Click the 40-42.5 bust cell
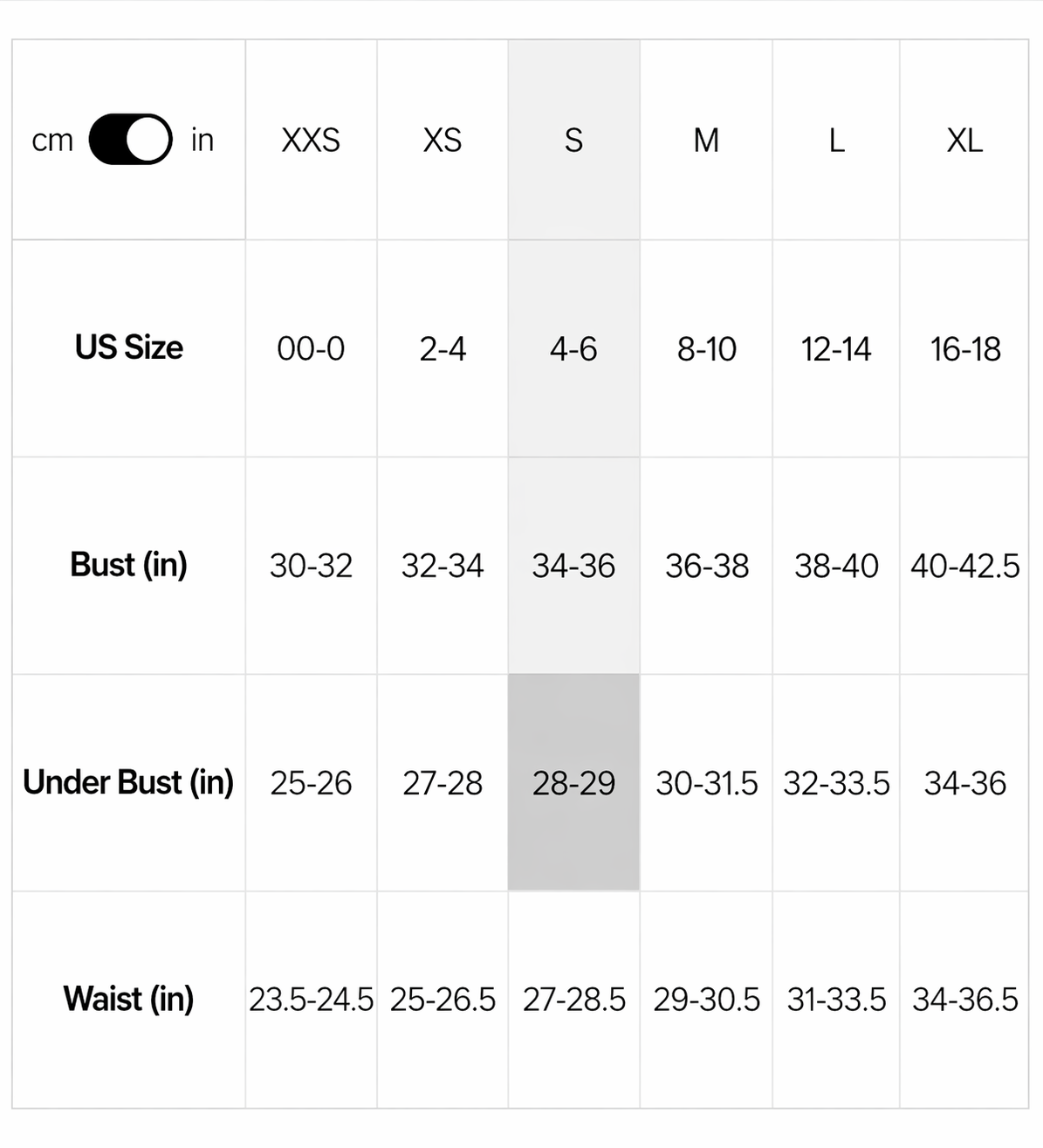 [x=964, y=567]
